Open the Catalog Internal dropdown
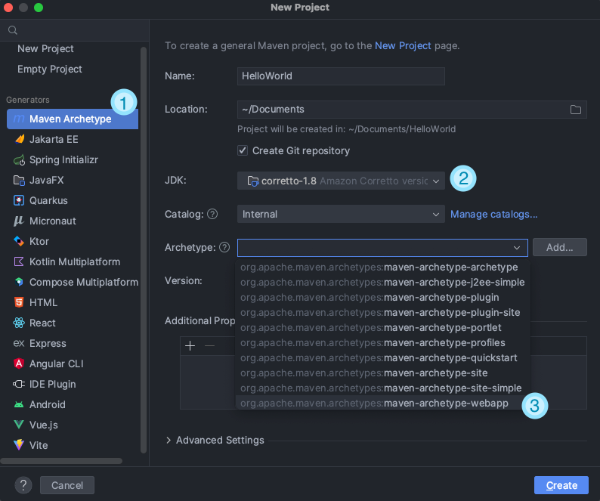This screenshot has height=501, width=600. [341, 214]
